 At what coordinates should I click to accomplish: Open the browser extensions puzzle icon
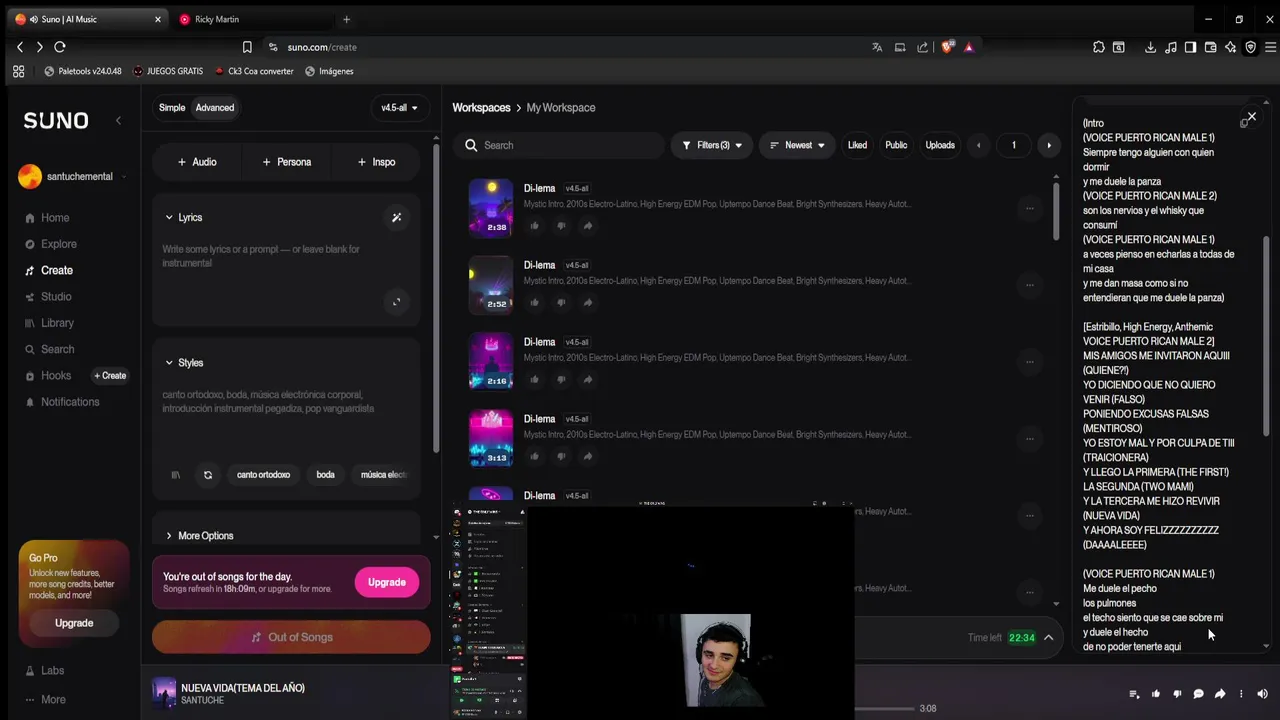click(1099, 47)
